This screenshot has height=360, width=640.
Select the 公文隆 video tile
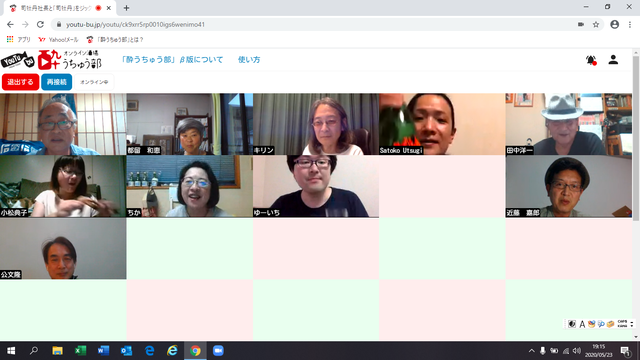point(63,248)
